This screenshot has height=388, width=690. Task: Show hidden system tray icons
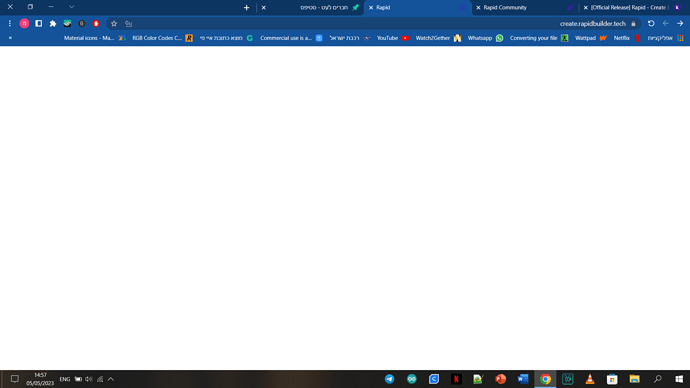tap(111, 379)
